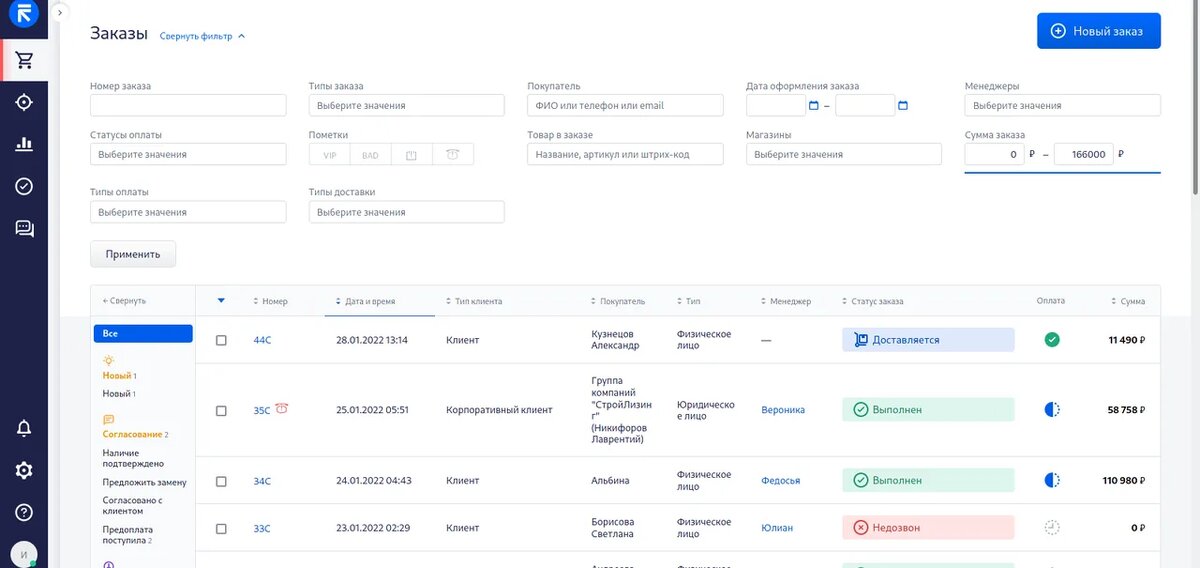Open order 35C link
This screenshot has width=1200, height=568.
[261, 410]
